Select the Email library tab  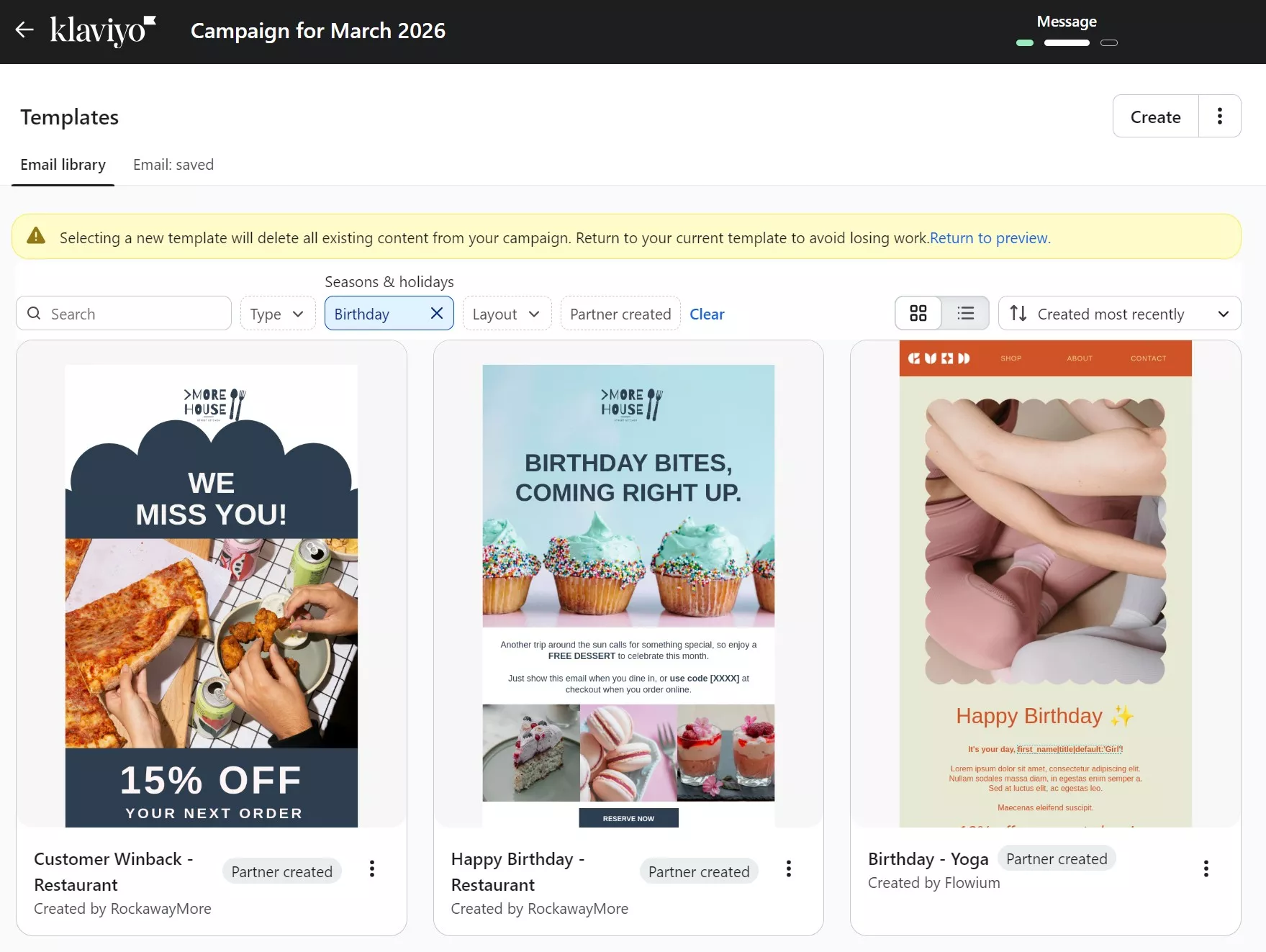point(63,165)
